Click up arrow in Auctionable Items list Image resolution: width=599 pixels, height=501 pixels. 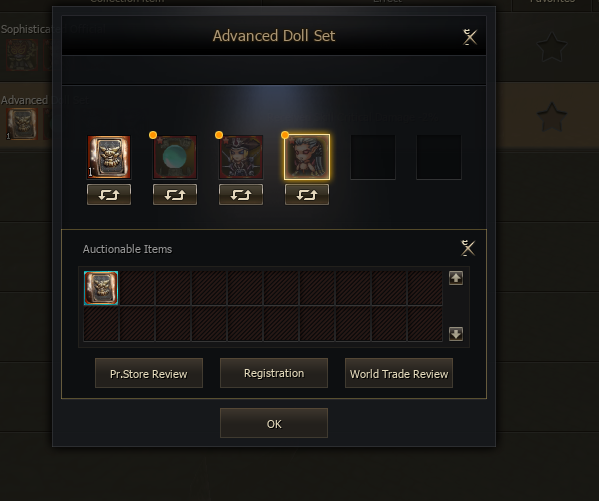tap(456, 278)
